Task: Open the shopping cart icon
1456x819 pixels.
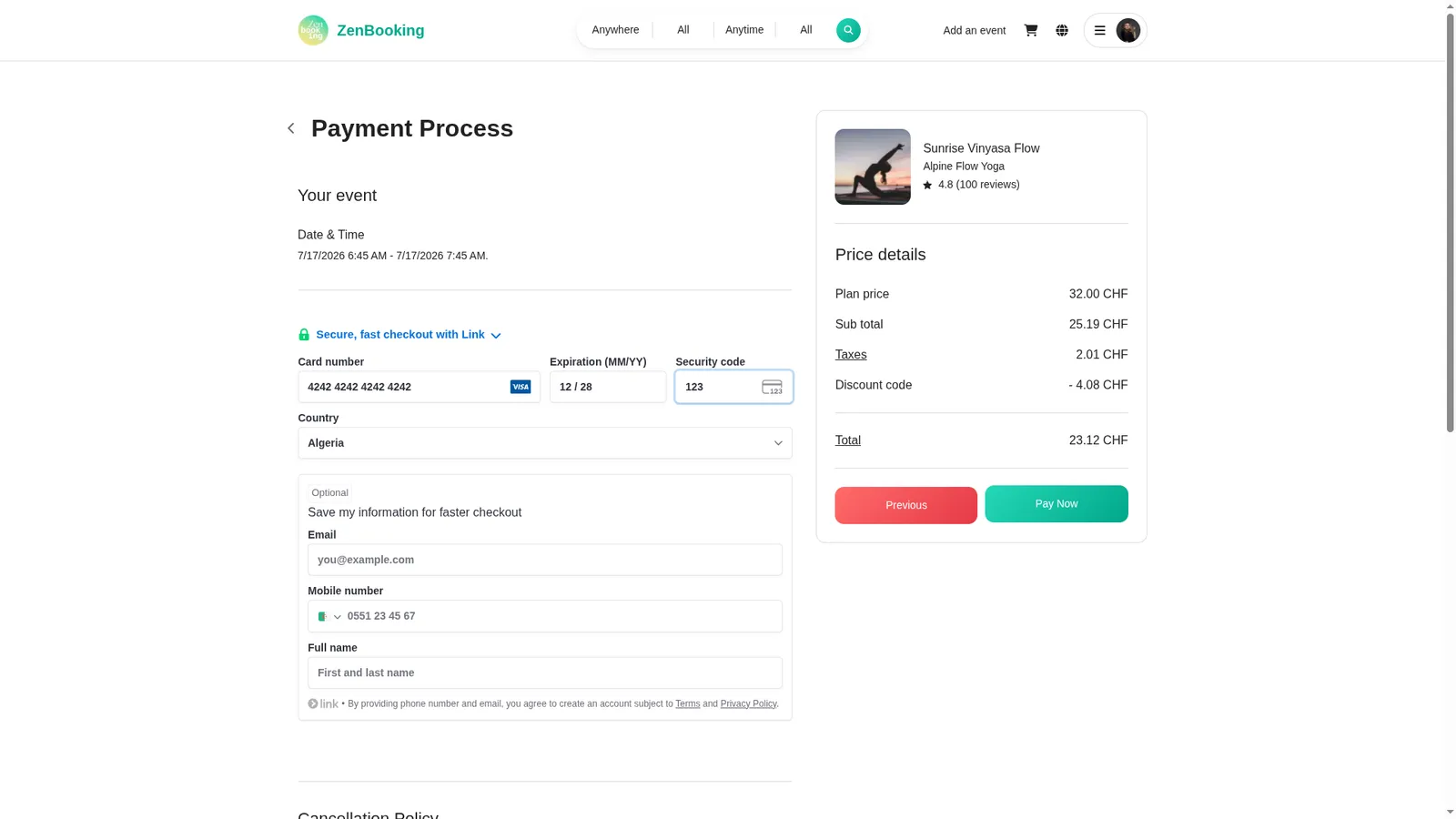Action: coord(1031,30)
